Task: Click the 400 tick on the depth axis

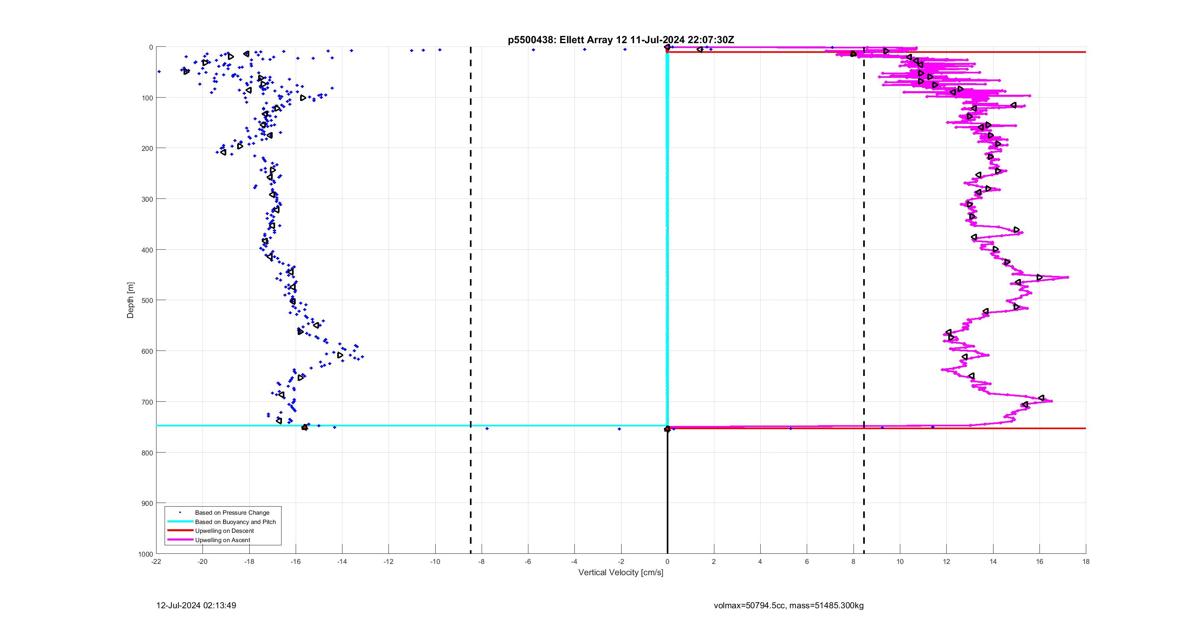Action: 146,250
